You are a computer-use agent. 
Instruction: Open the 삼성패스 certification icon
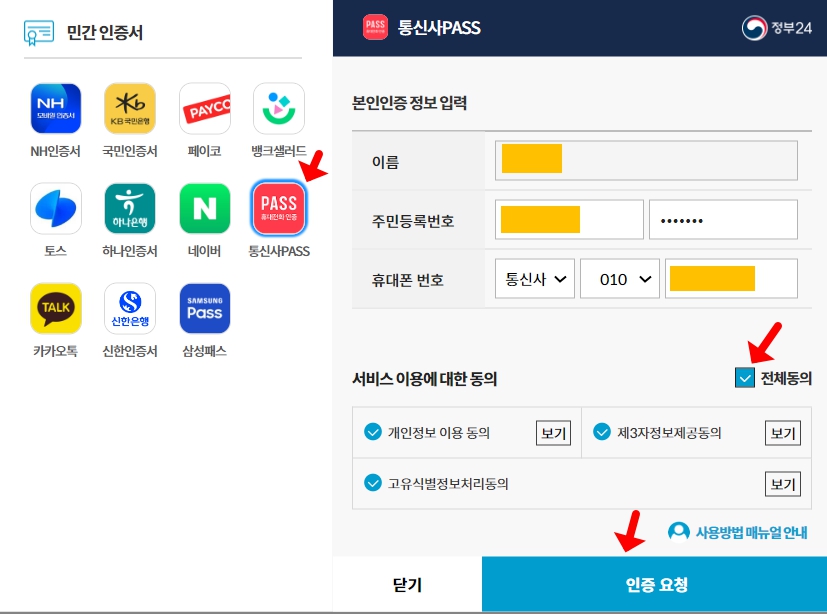(204, 308)
